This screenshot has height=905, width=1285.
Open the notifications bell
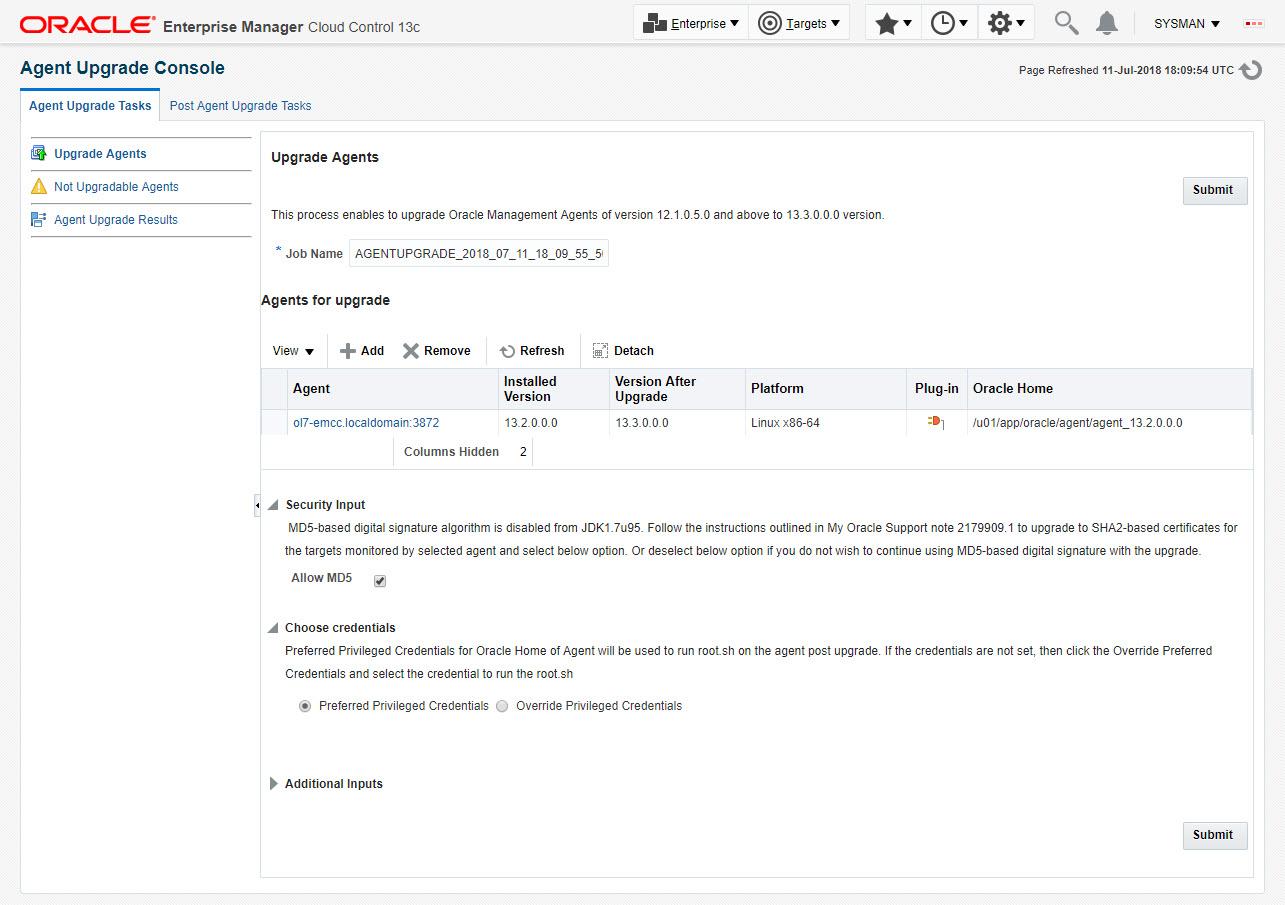click(1106, 23)
